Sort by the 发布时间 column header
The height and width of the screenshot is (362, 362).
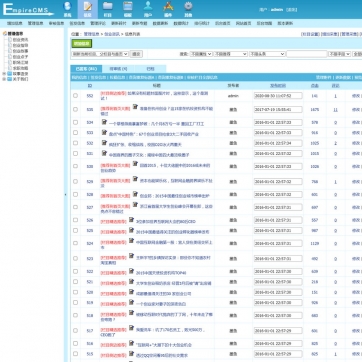click(x=278, y=86)
